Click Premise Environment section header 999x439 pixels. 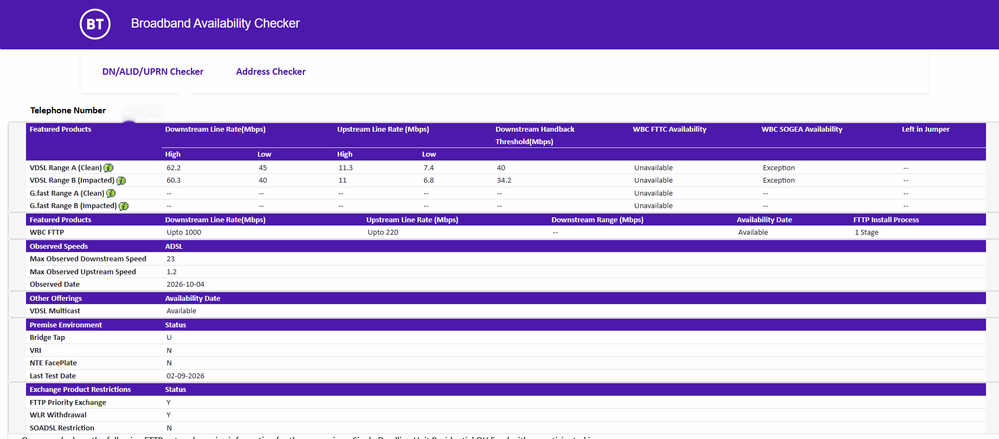point(66,325)
